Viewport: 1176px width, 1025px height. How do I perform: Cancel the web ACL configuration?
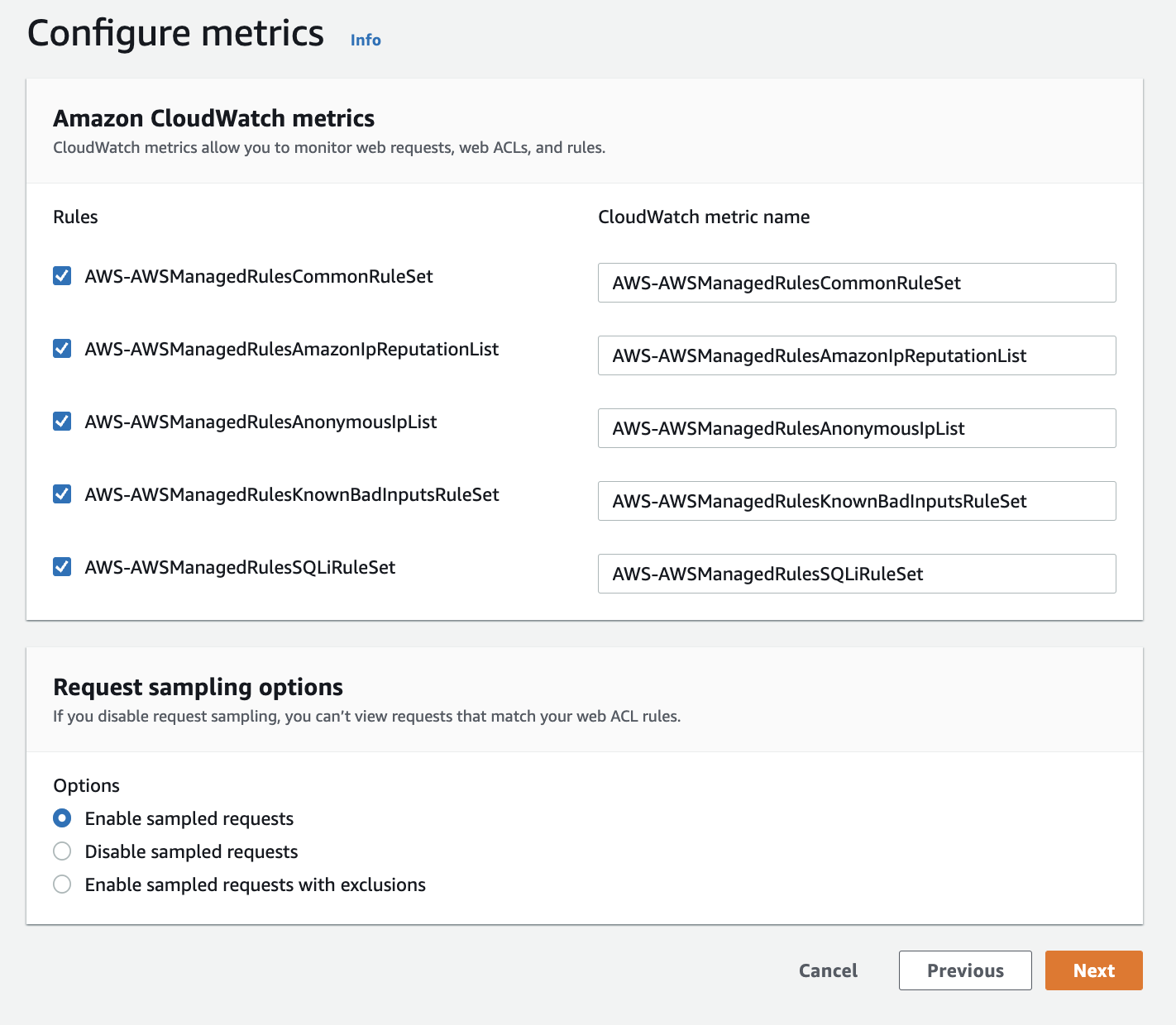click(828, 970)
